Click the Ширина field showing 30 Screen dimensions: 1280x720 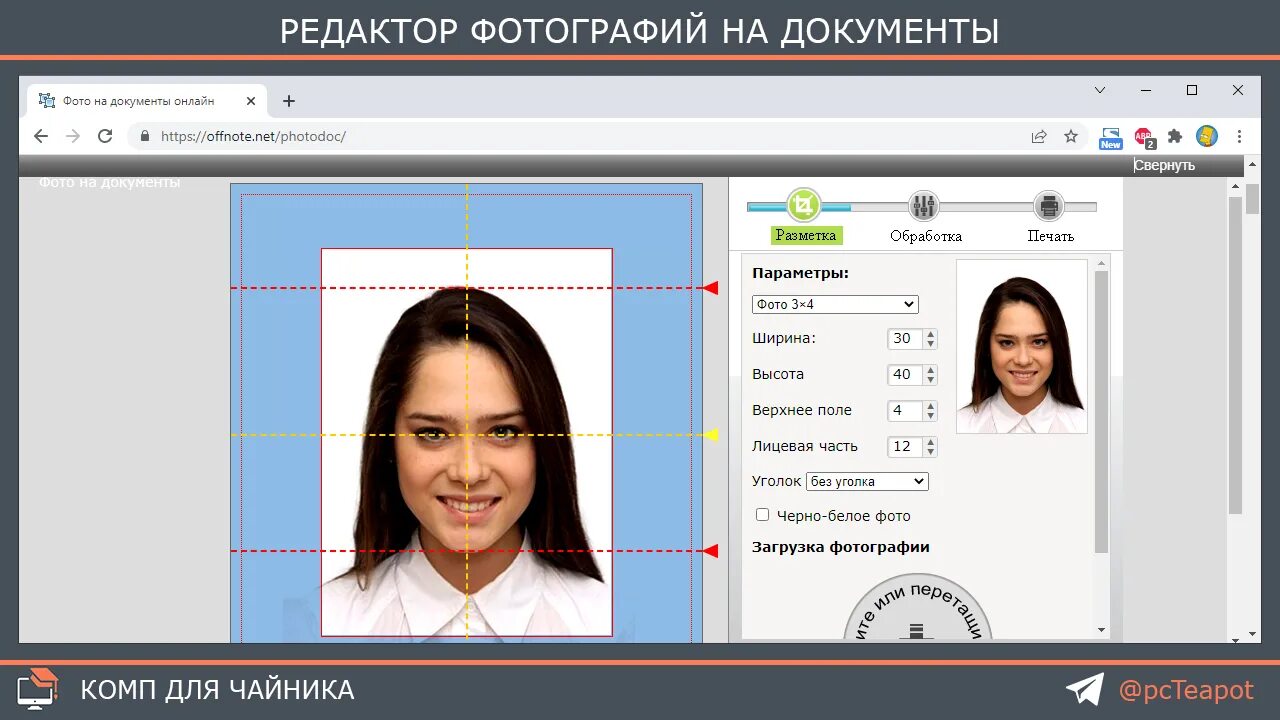coord(906,338)
